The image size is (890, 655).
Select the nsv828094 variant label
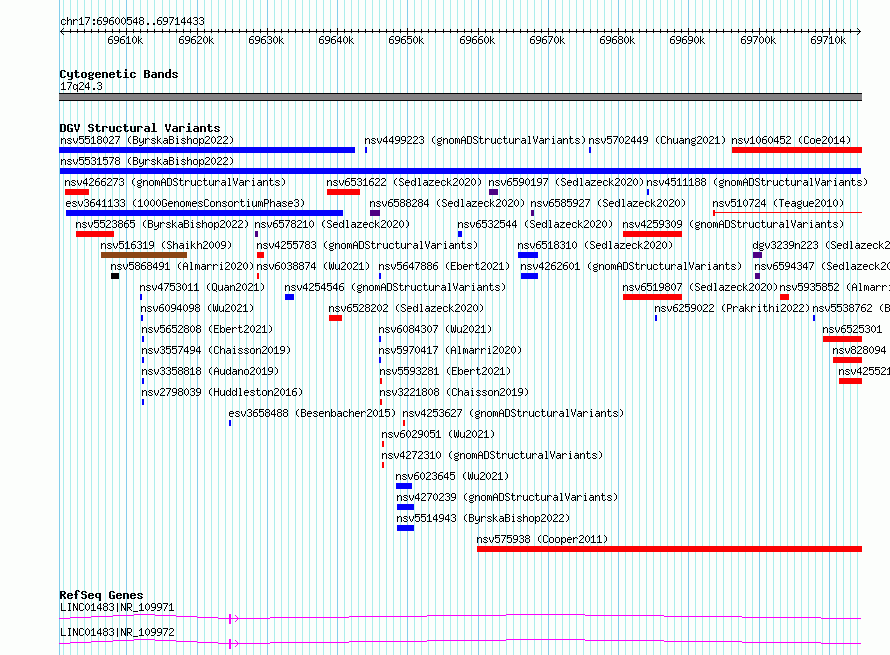(x=859, y=350)
